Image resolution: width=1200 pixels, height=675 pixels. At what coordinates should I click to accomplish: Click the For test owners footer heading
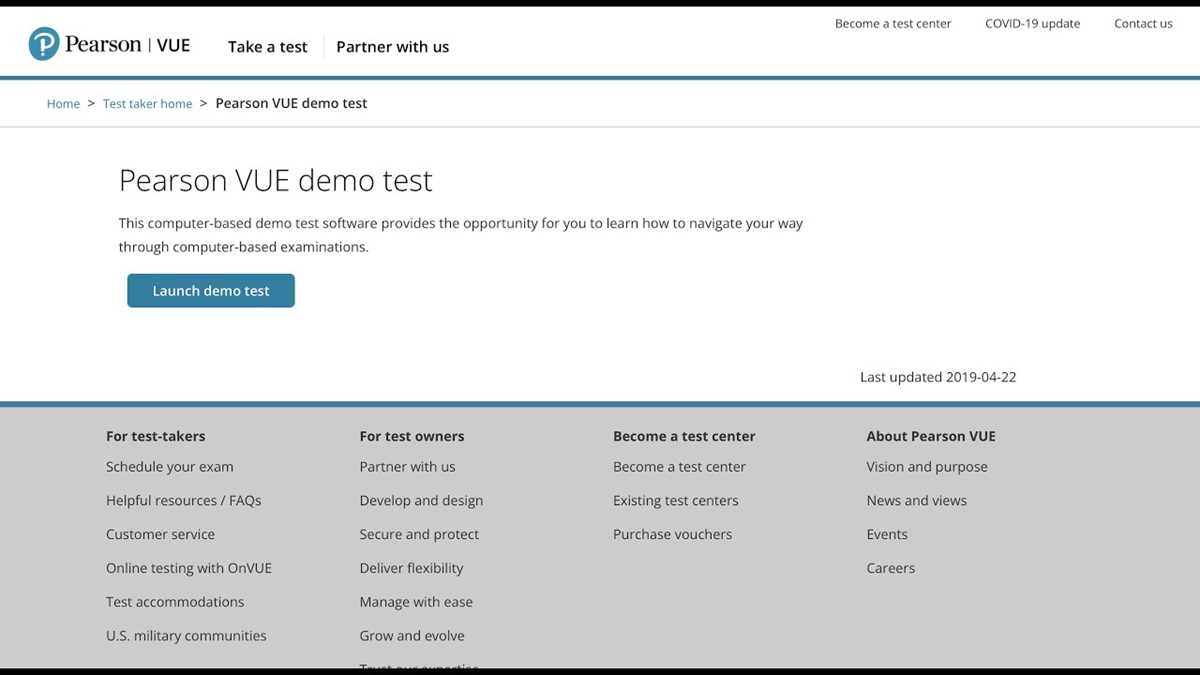click(412, 437)
